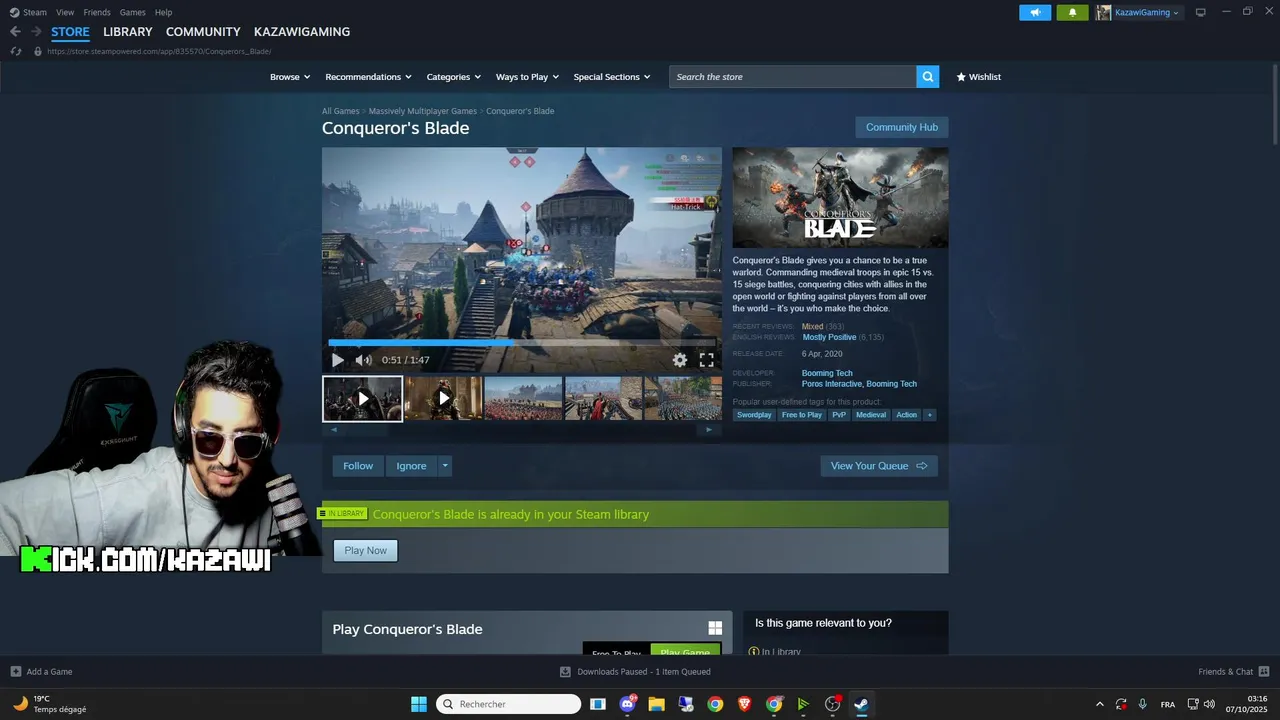Open Mostly Positive English reviews
This screenshot has height=720, width=1280.
[829, 337]
